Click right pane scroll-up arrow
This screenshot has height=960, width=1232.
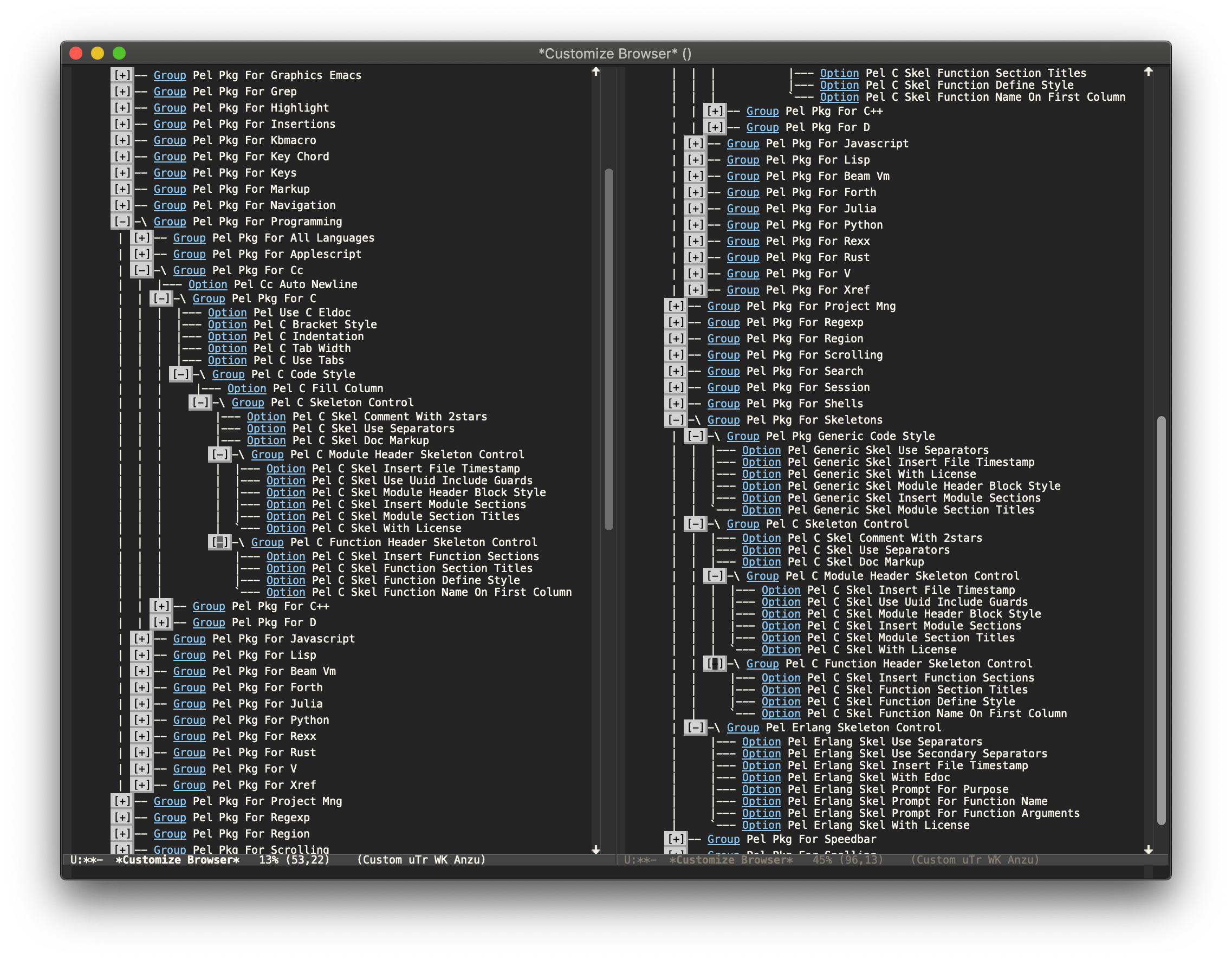(1148, 72)
